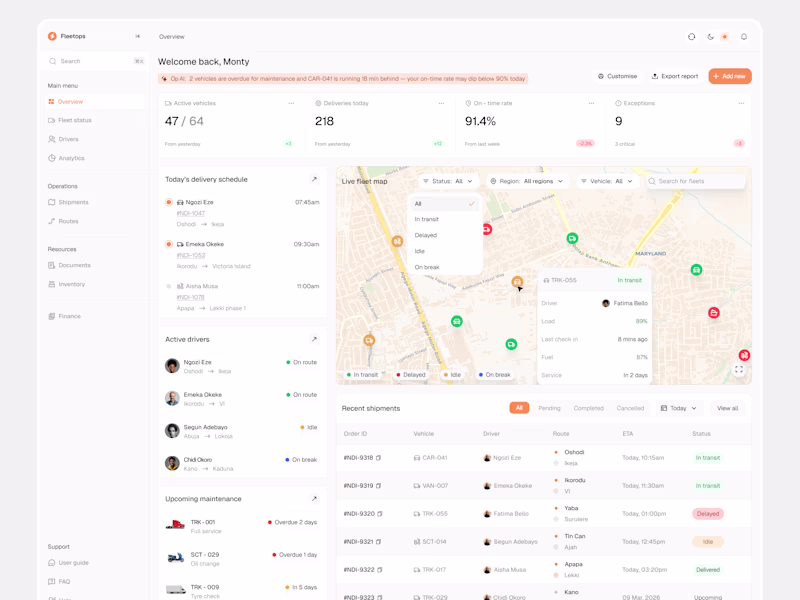Expand Active drivers panel arrow icon
Screen dimensions: 800x600
point(314,339)
